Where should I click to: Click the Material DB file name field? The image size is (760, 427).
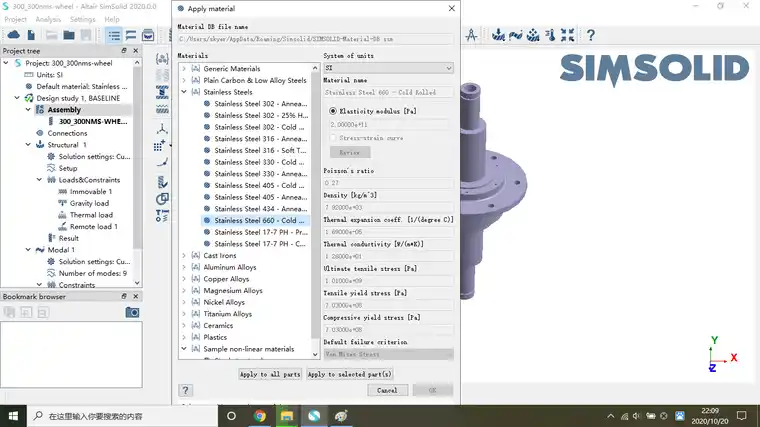[x=316, y=39]
